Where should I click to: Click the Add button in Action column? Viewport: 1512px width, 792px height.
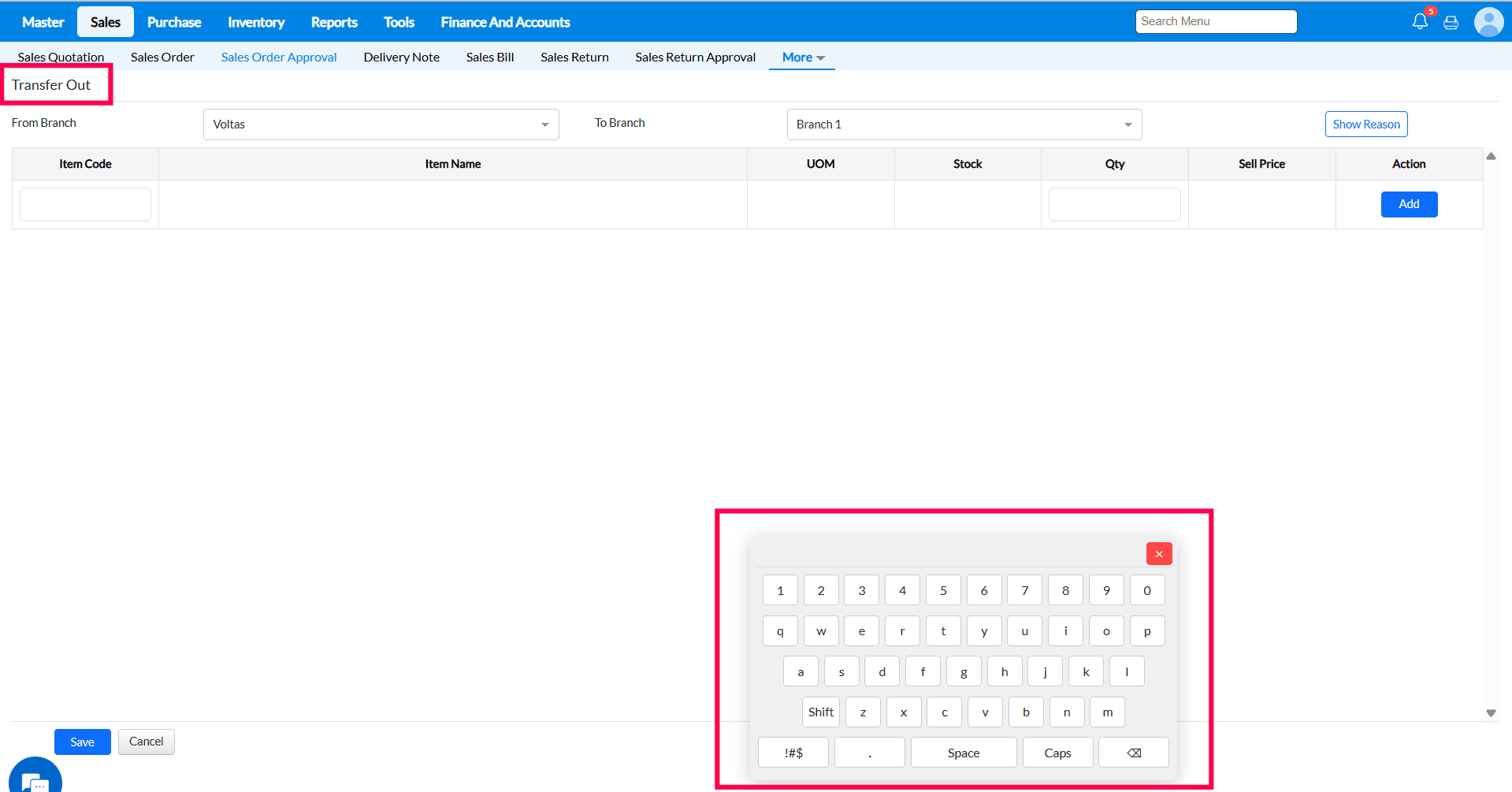pos(1409,204)
